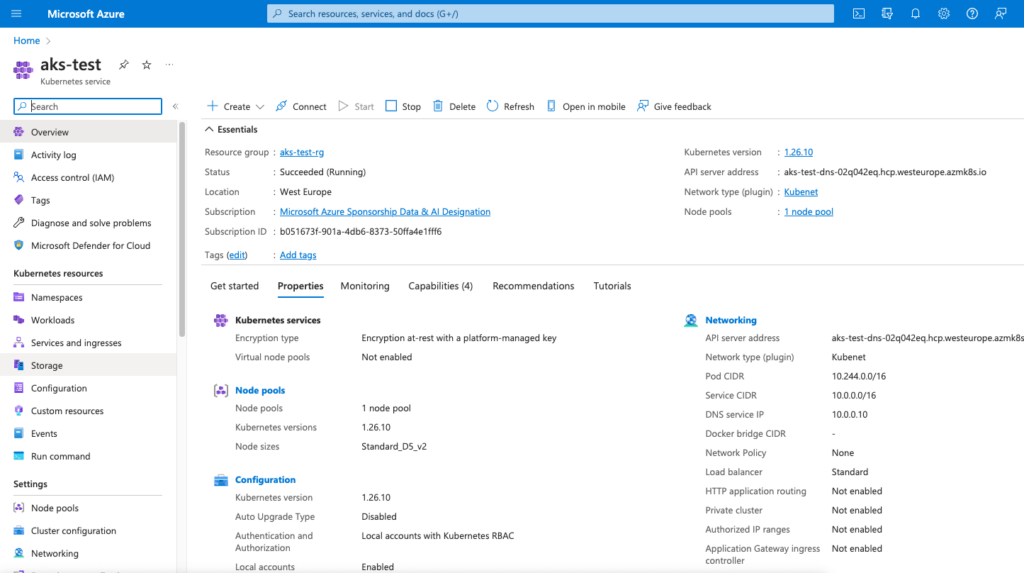
Task: Open Microsoft Defender for Cloud
Action: (x=88, y=246)
